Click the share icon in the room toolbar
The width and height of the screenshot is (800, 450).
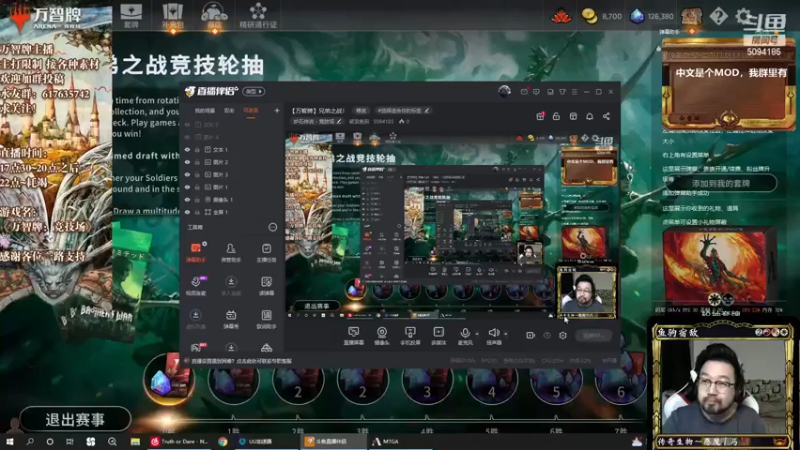pos(606,116)
